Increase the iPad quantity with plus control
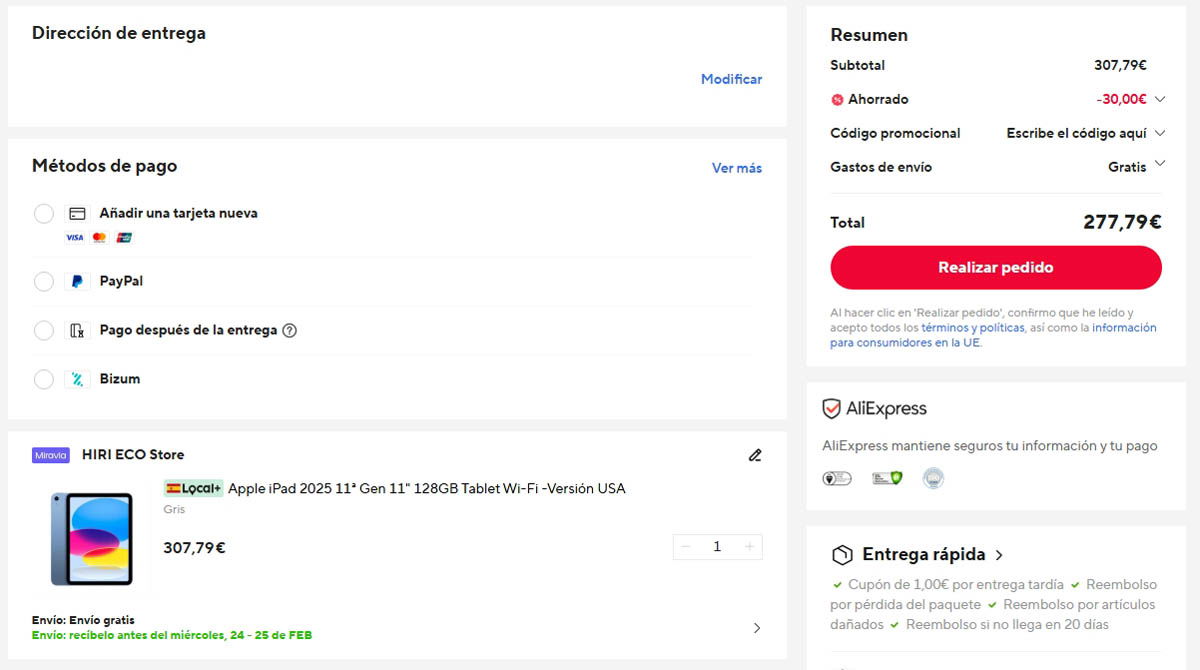 tap(749, 546)
